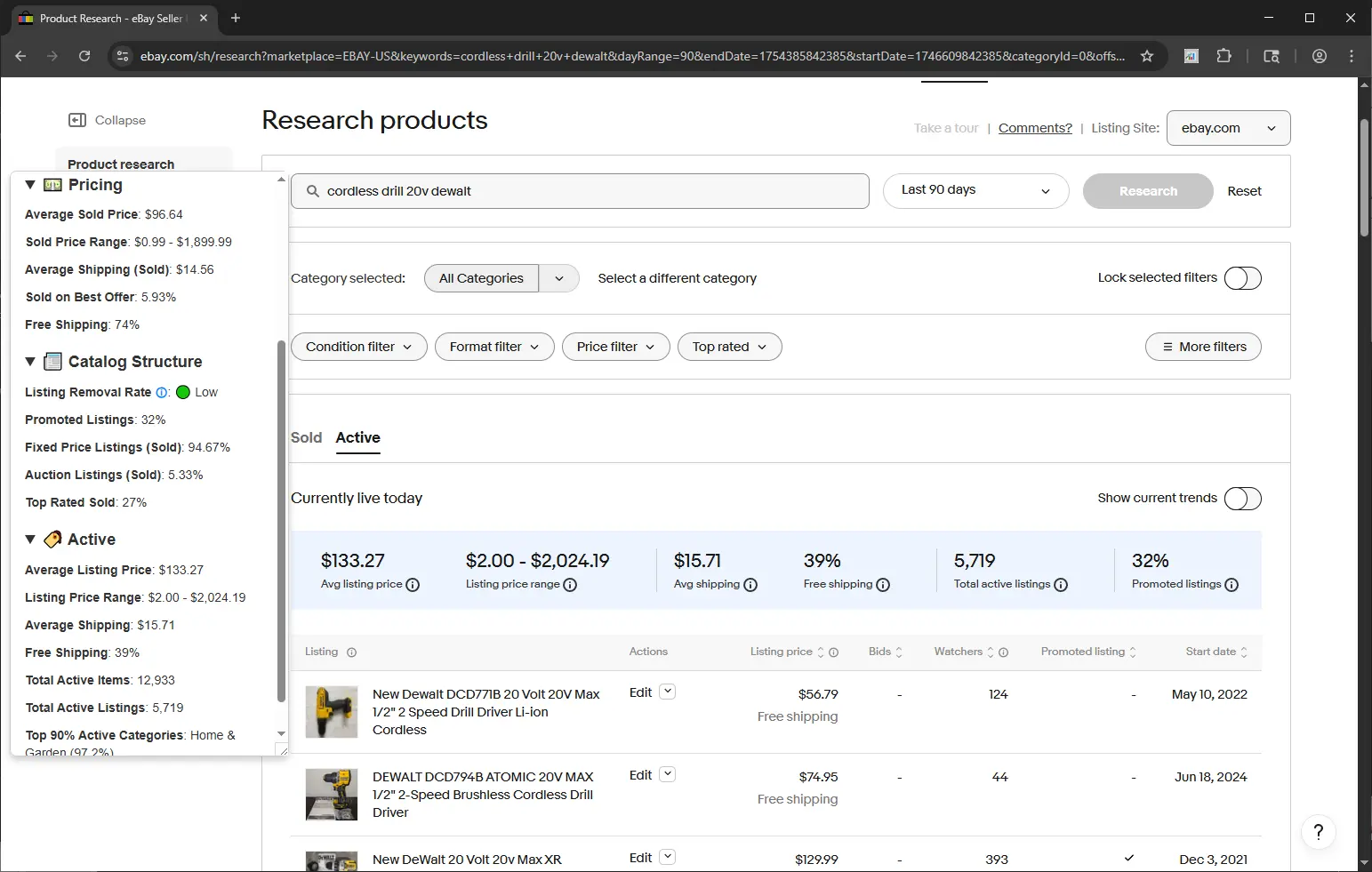1372x872 pixels.
Task: Switch to the Sold tab
Action: [306, 437]
